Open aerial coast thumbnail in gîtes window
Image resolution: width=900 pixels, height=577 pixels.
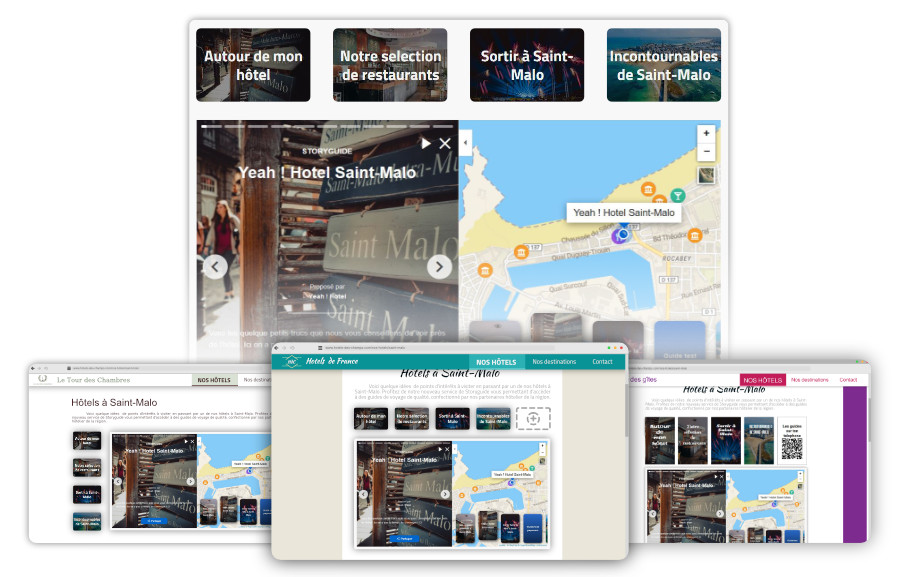coord(758,441)
